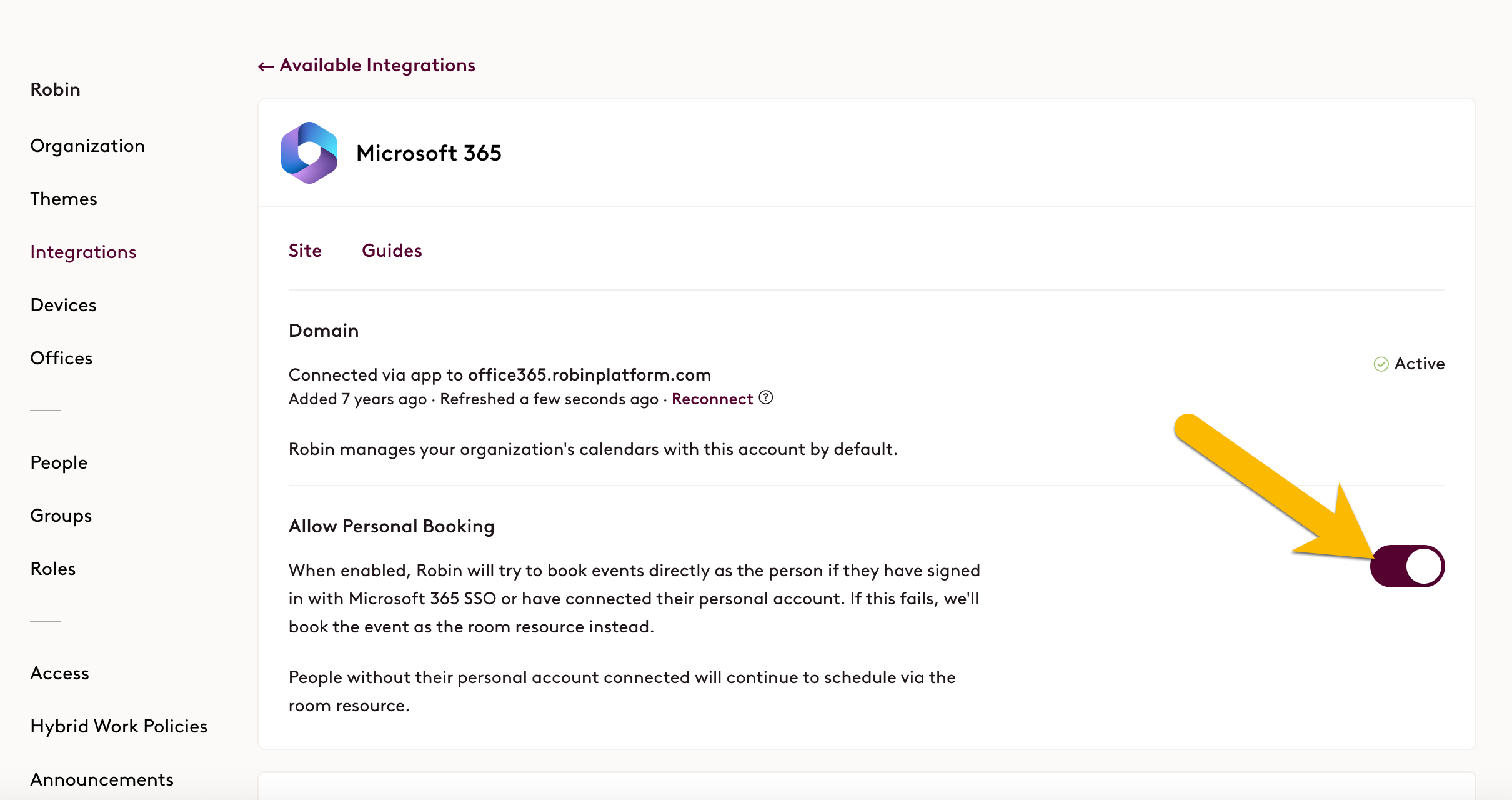Click the green Active checkmark icon
This screenshot has width=1512, height=800.
(1381, 364)
